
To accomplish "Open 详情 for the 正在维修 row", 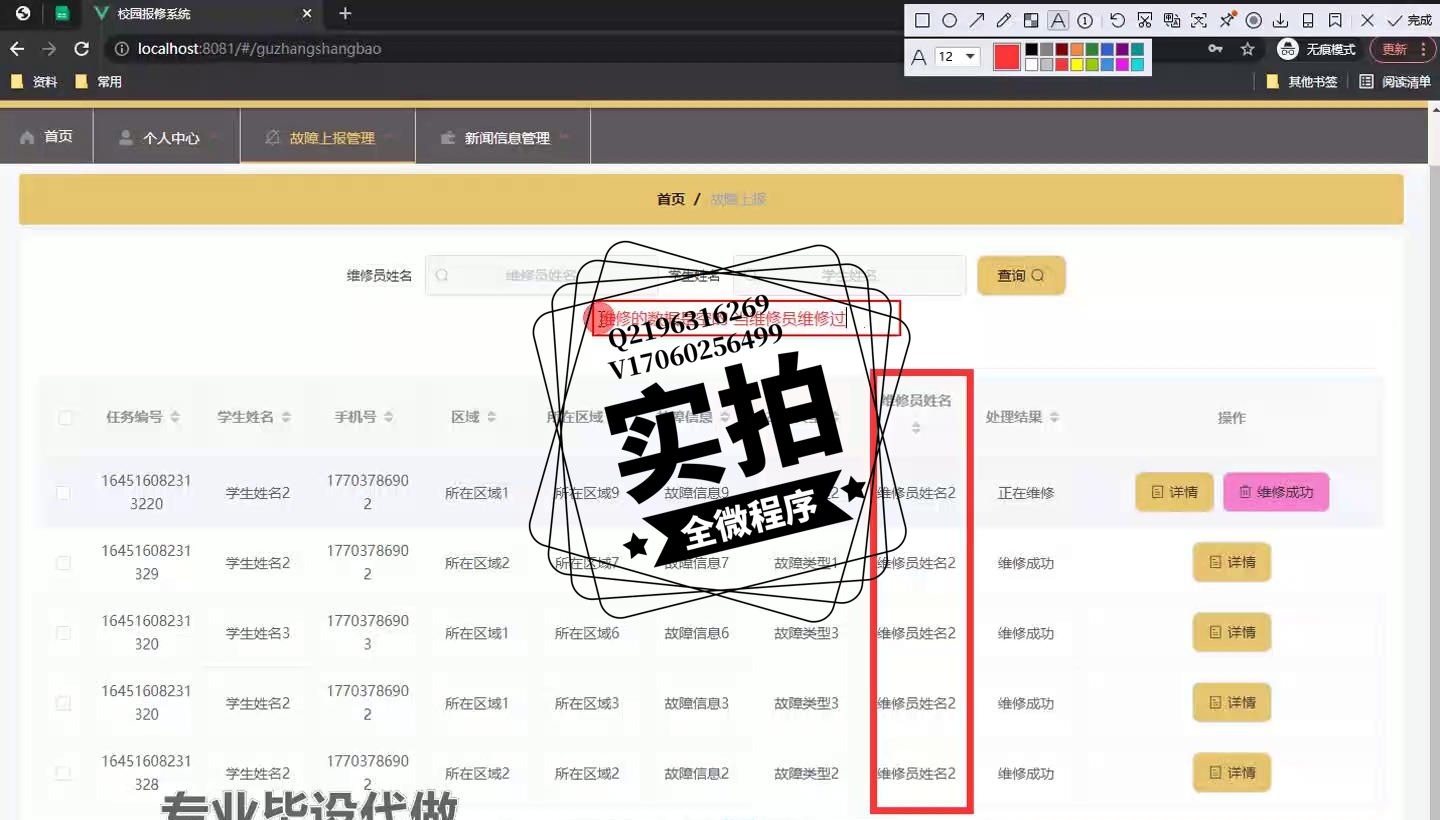I will [x=1174, y=492].
